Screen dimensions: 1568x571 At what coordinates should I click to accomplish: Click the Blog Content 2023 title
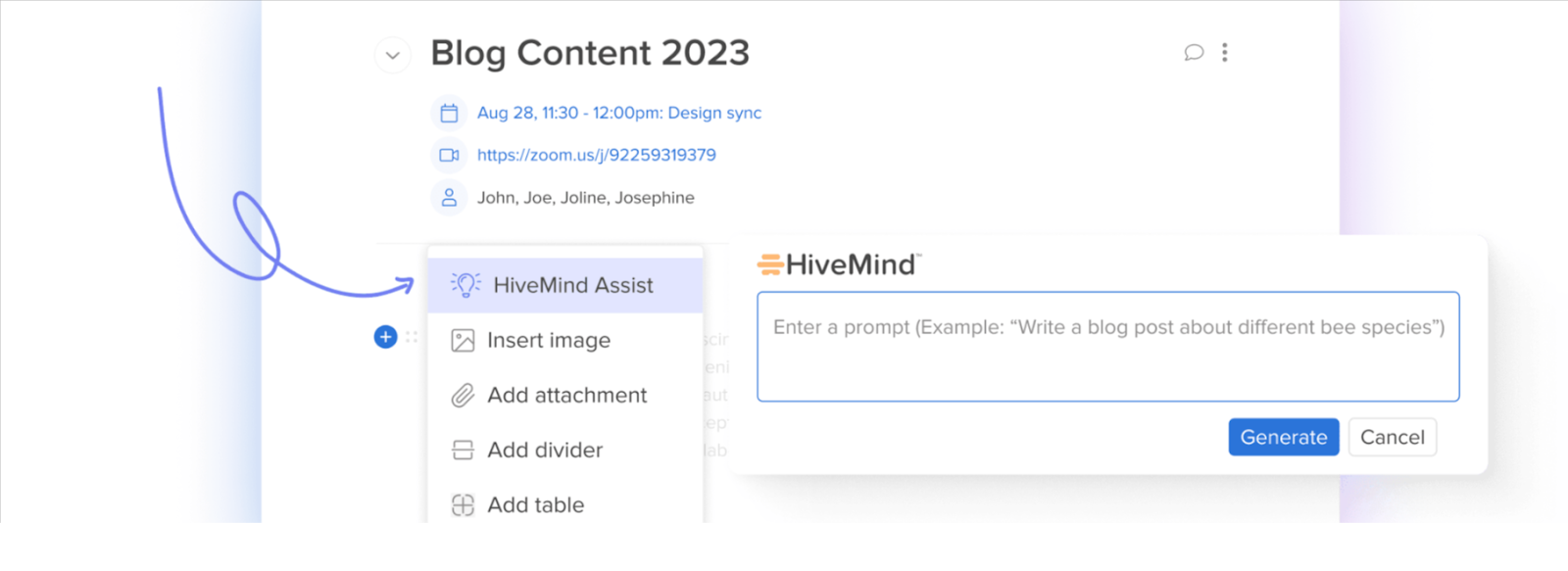pyautogui.click(x=590, y=53)
